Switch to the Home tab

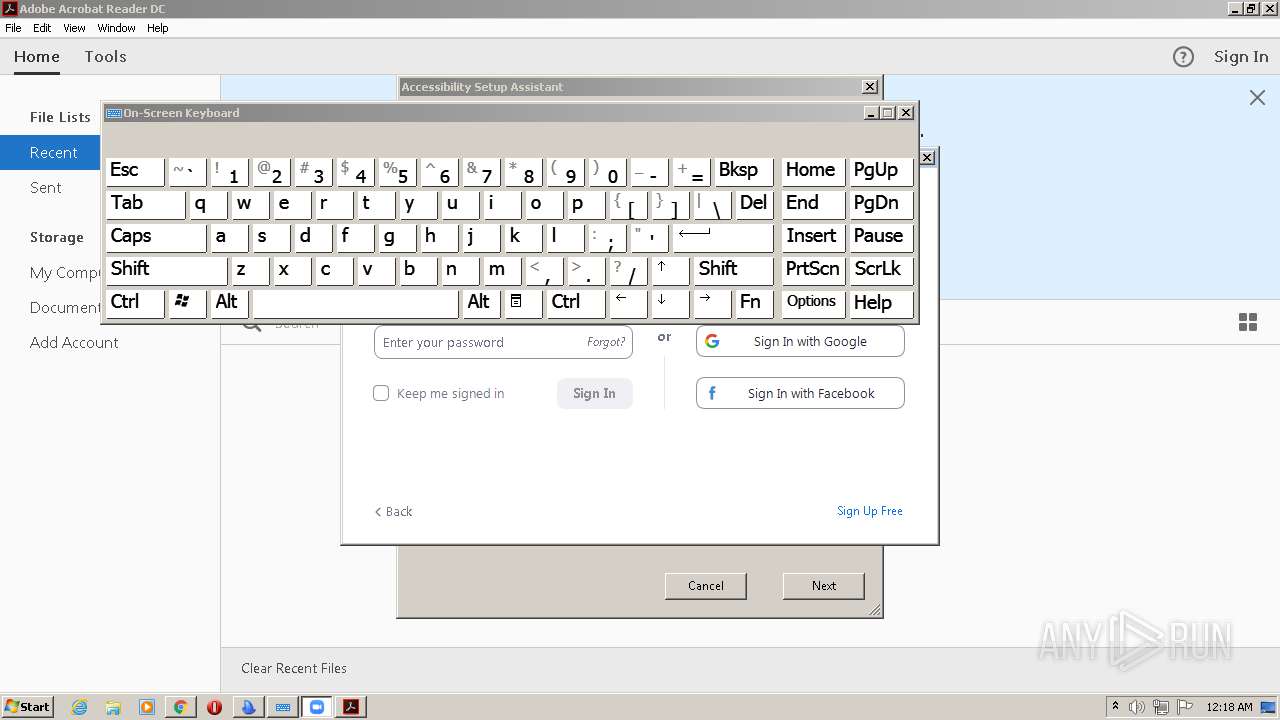coord(37,57)
